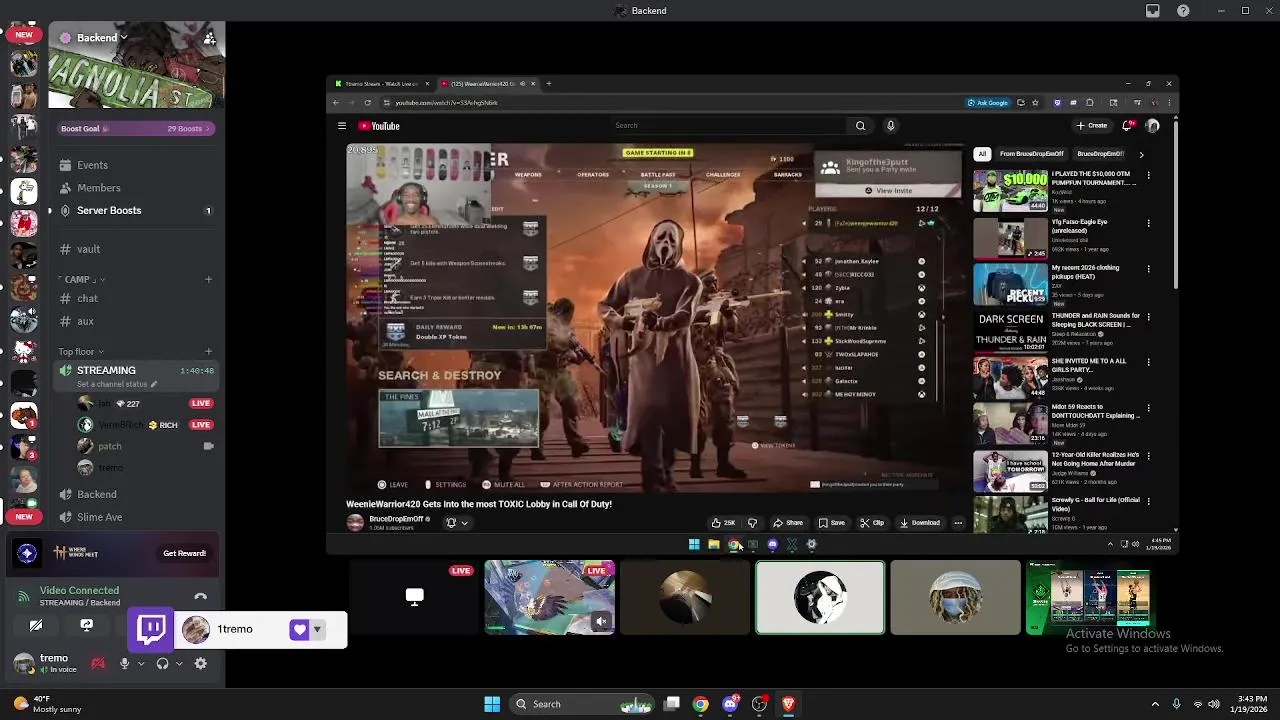Screen dimensions: 1280x720
Task: Open the Hello Kitty server icon
Action: (x=24, y=351)
